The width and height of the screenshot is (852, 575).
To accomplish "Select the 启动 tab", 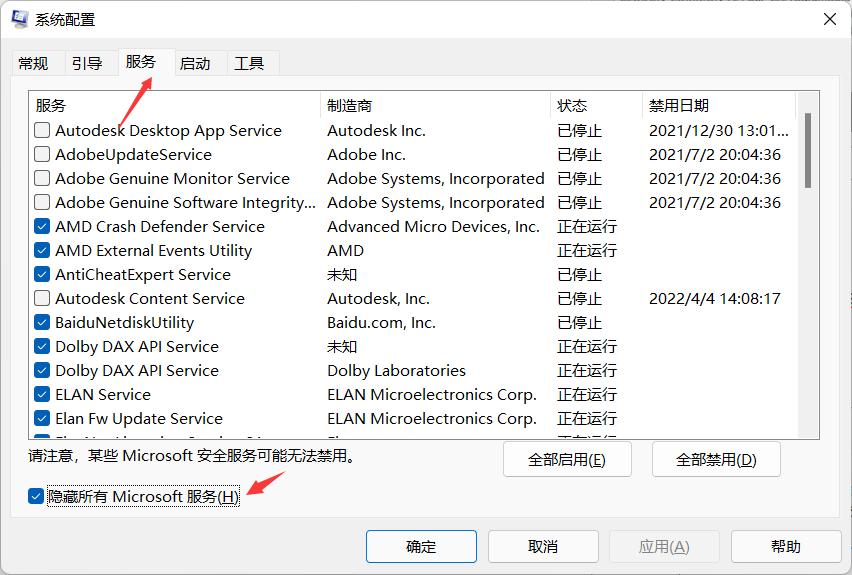I will pyautogui.click(x=195, y=63).
